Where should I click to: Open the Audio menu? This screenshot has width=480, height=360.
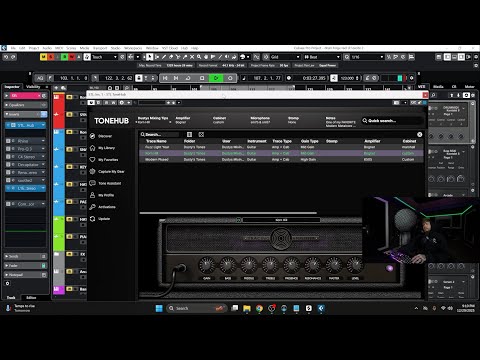pos(47,48)
